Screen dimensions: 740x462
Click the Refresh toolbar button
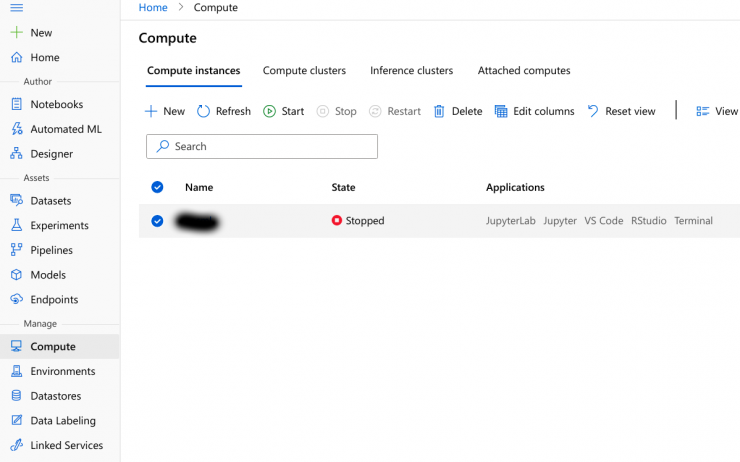[224, 111]
